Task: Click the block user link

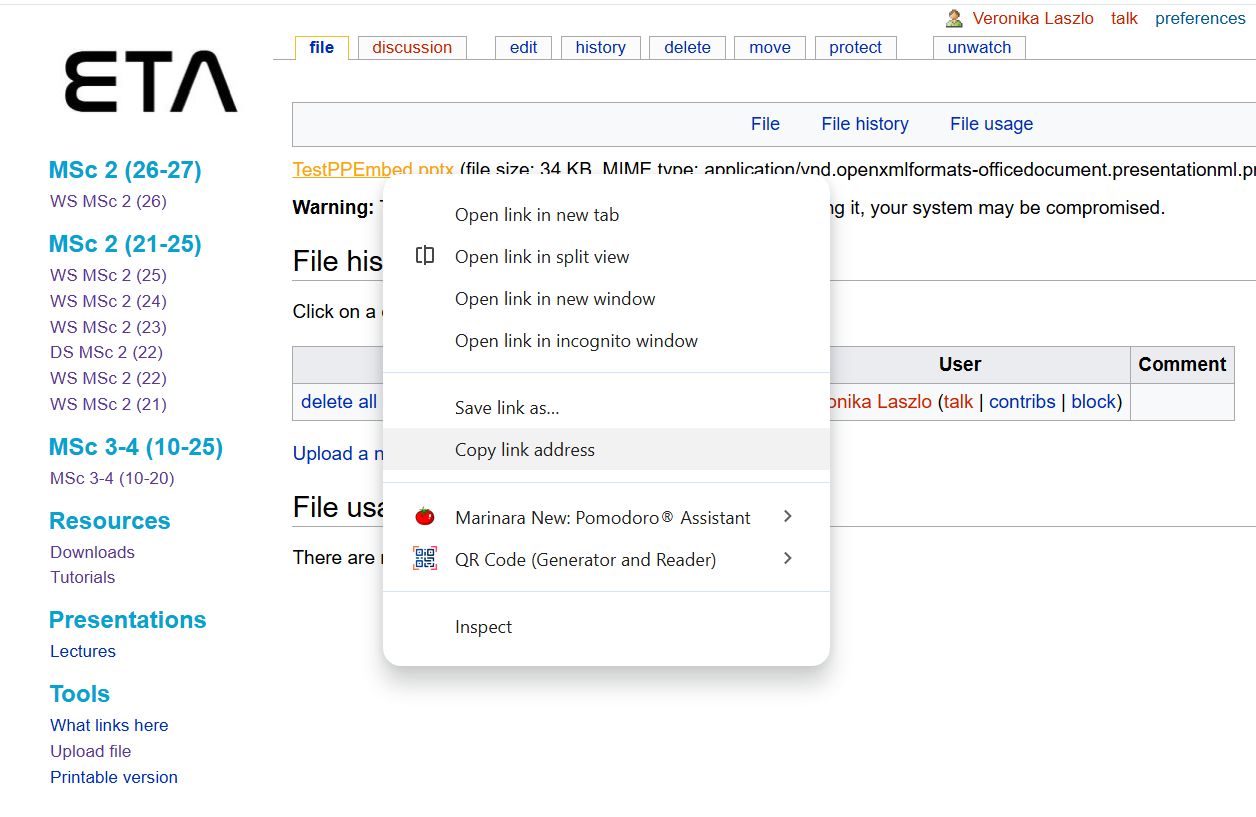Action: click(1093, 402)
